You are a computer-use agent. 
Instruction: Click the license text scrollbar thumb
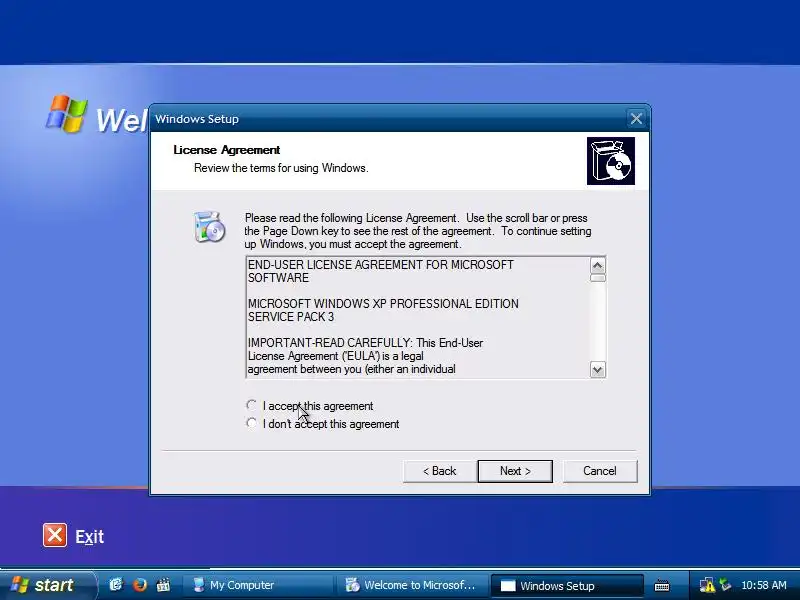[x=597, y=278]
